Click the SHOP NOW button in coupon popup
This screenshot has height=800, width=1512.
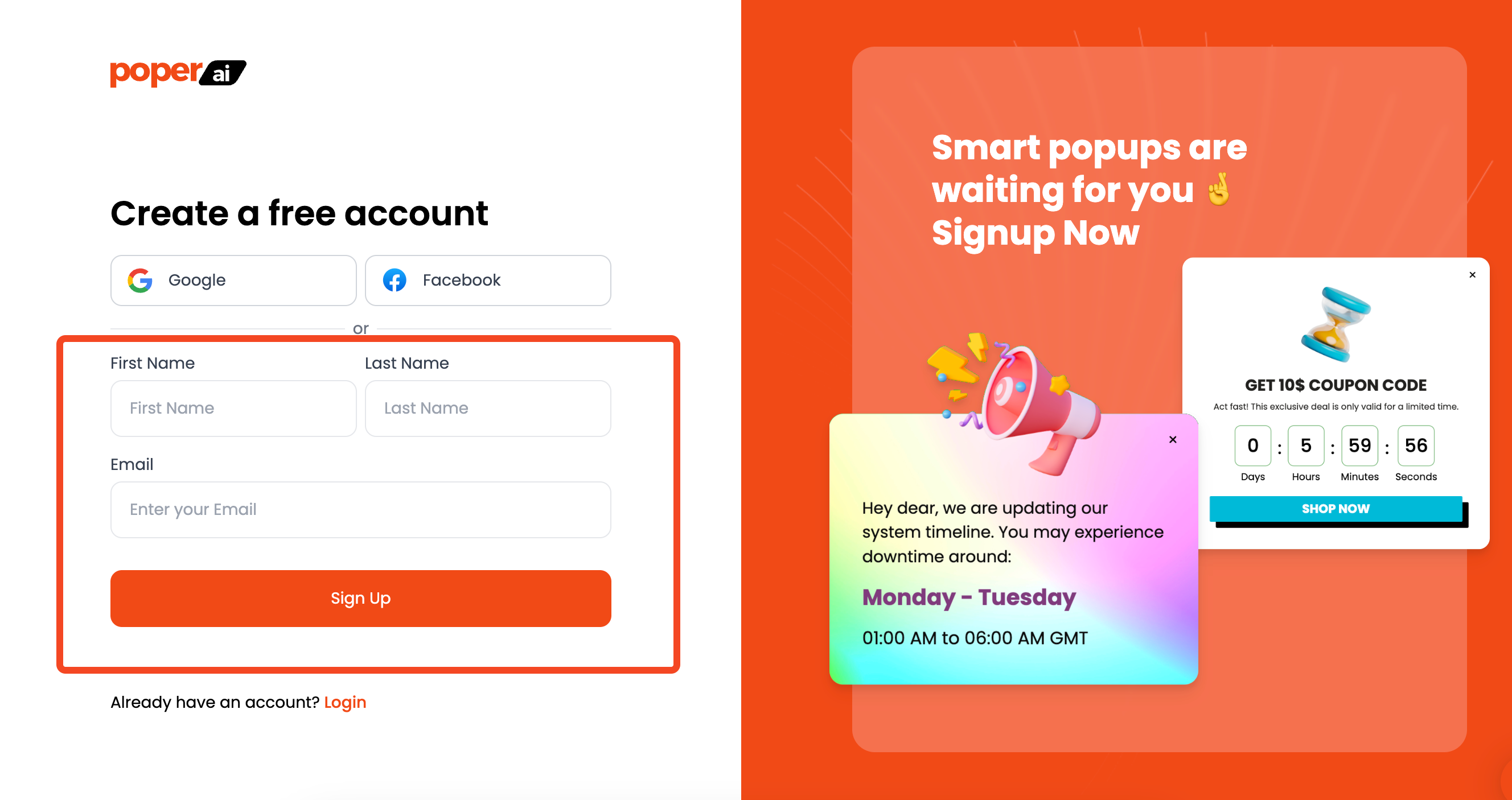click(x=1335, y=509)
